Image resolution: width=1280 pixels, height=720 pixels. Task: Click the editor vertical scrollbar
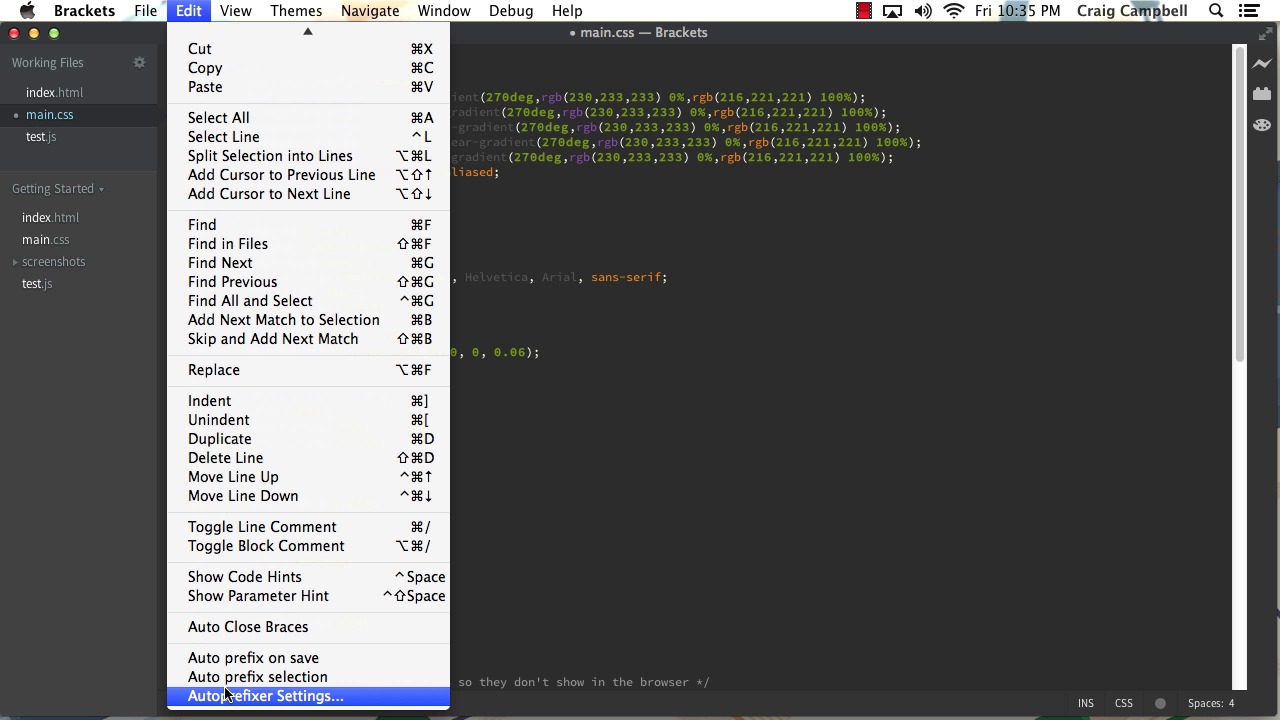[1239, 203]
